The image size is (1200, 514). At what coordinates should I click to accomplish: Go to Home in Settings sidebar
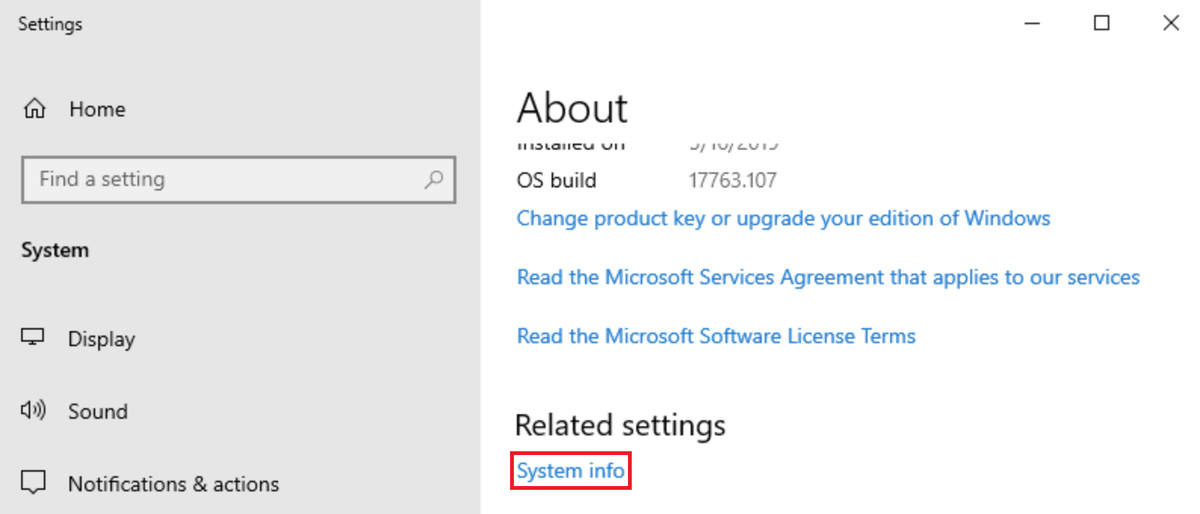tap(97, 109)
